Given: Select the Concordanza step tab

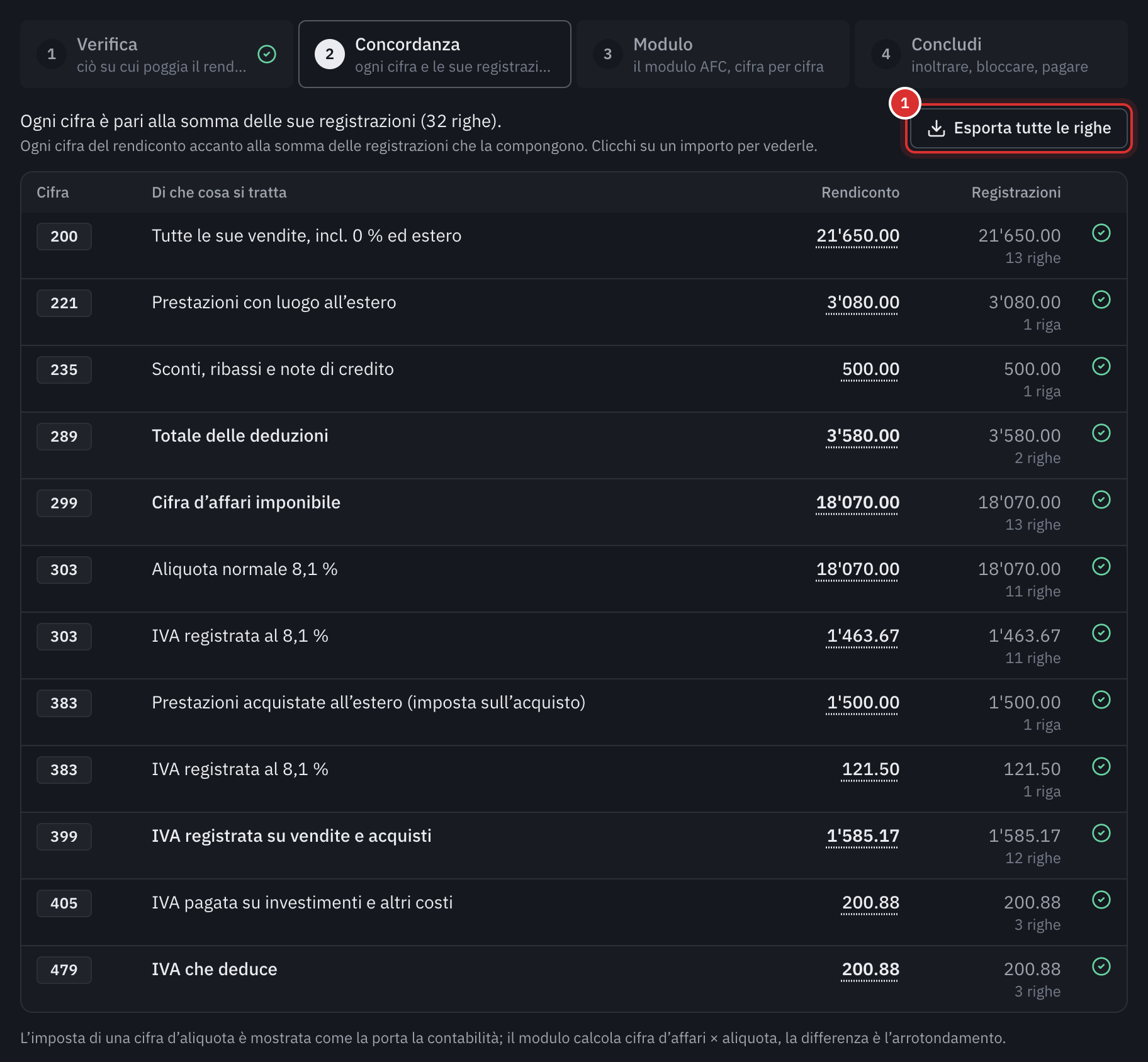Looking at the screenshot, I should pyautogui.click(x=435, y=54).
